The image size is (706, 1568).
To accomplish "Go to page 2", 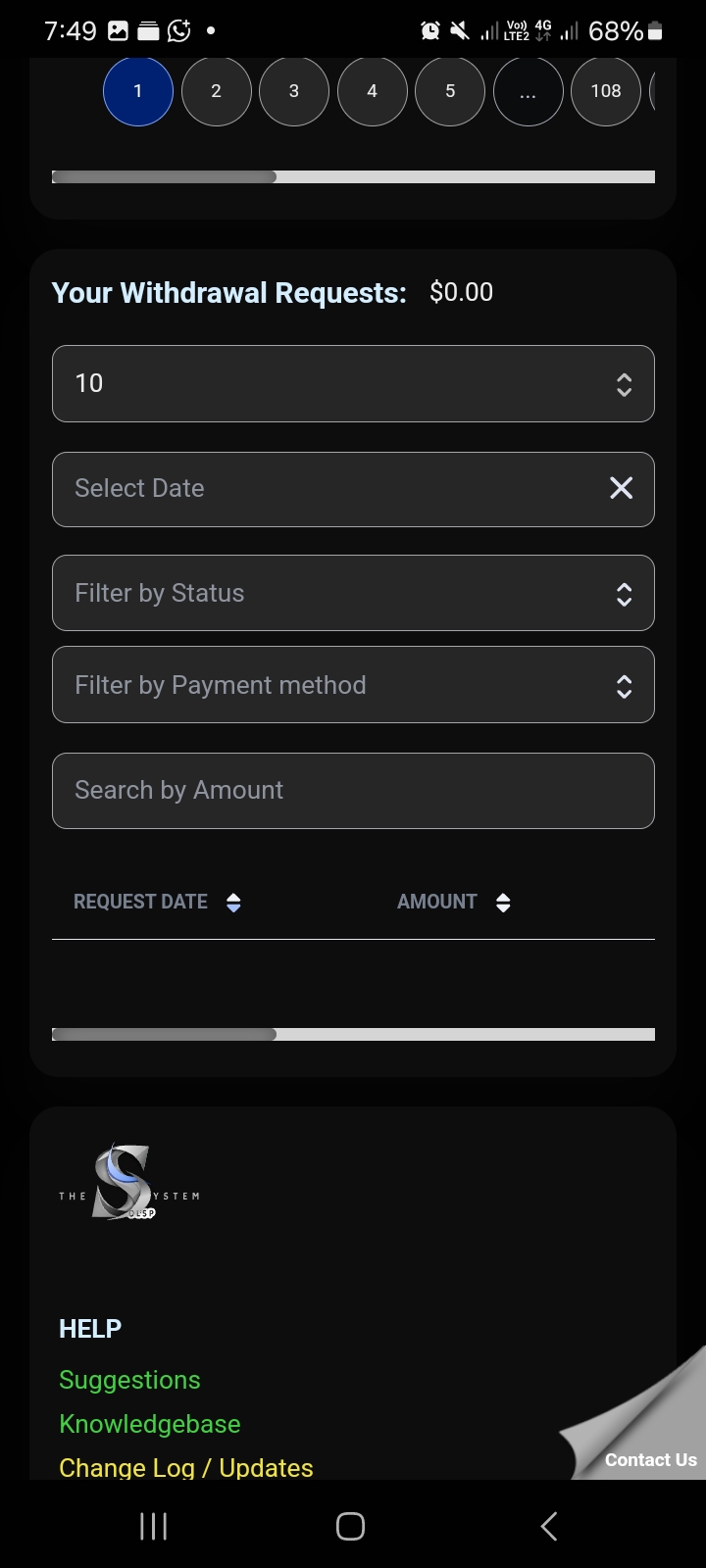I will (x=217, y=91).
